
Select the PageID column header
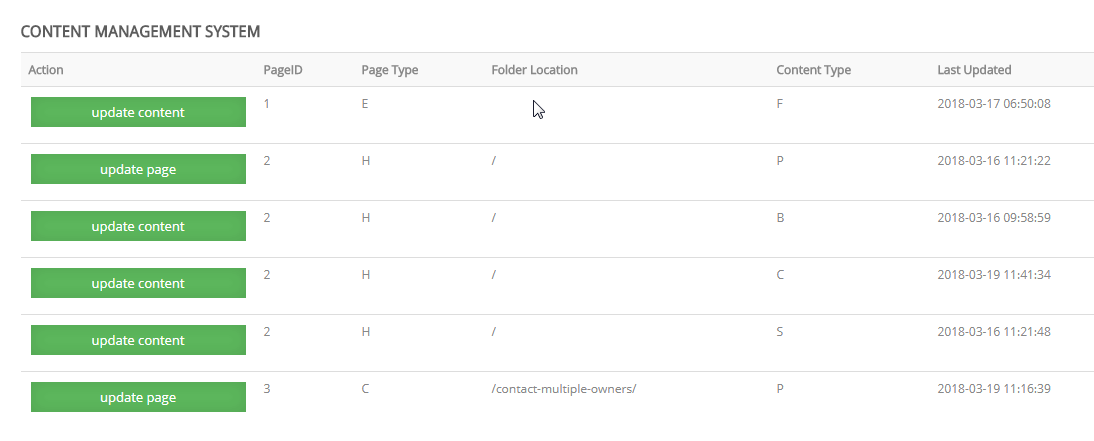pos(283,70)
